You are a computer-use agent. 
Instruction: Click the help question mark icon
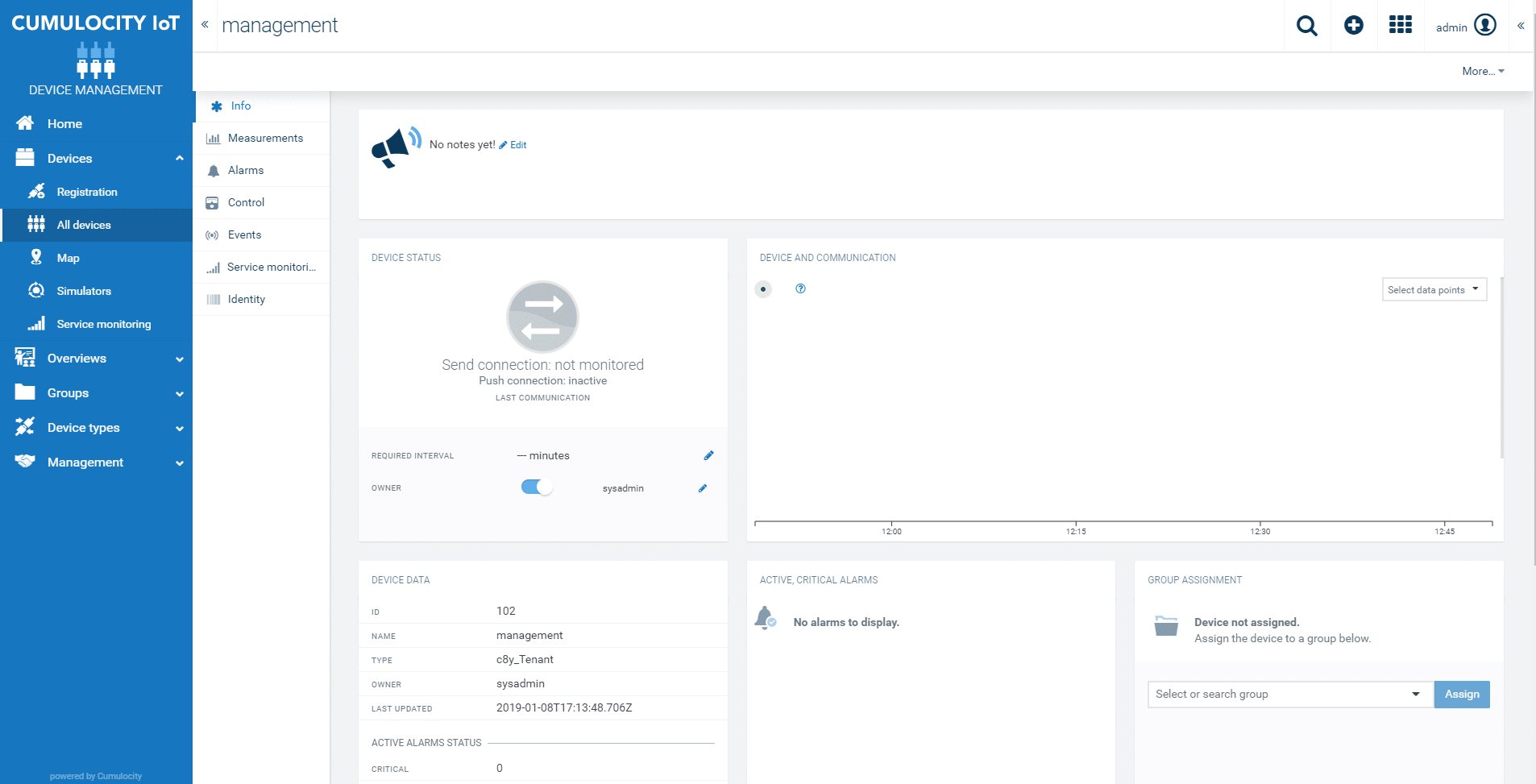click(800, 288)
